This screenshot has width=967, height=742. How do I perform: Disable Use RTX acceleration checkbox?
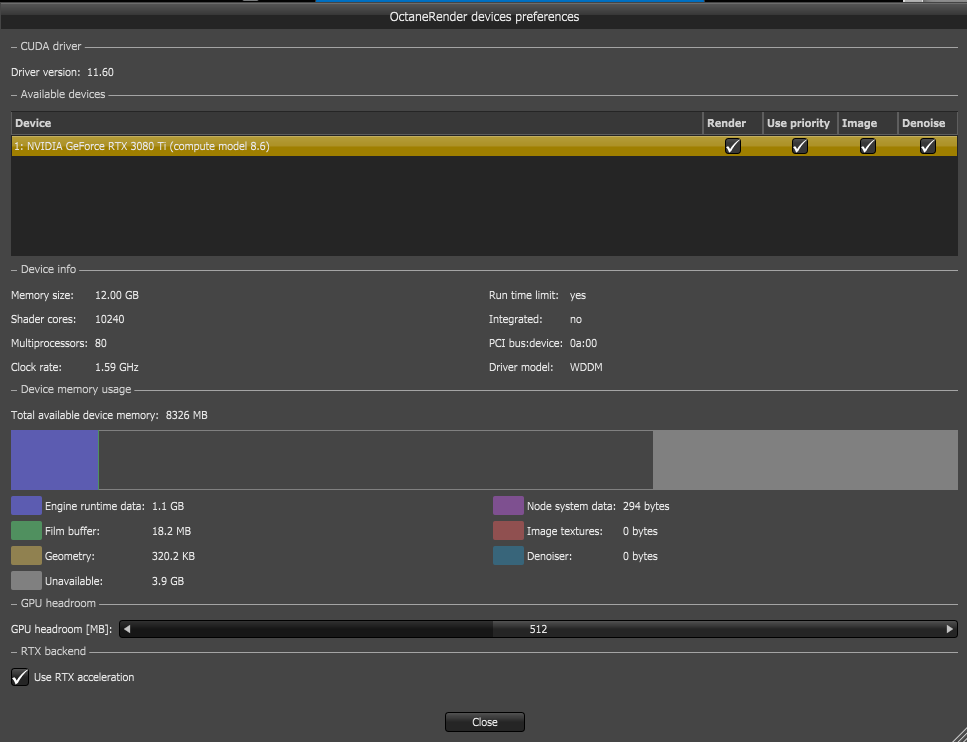[20, 677]
